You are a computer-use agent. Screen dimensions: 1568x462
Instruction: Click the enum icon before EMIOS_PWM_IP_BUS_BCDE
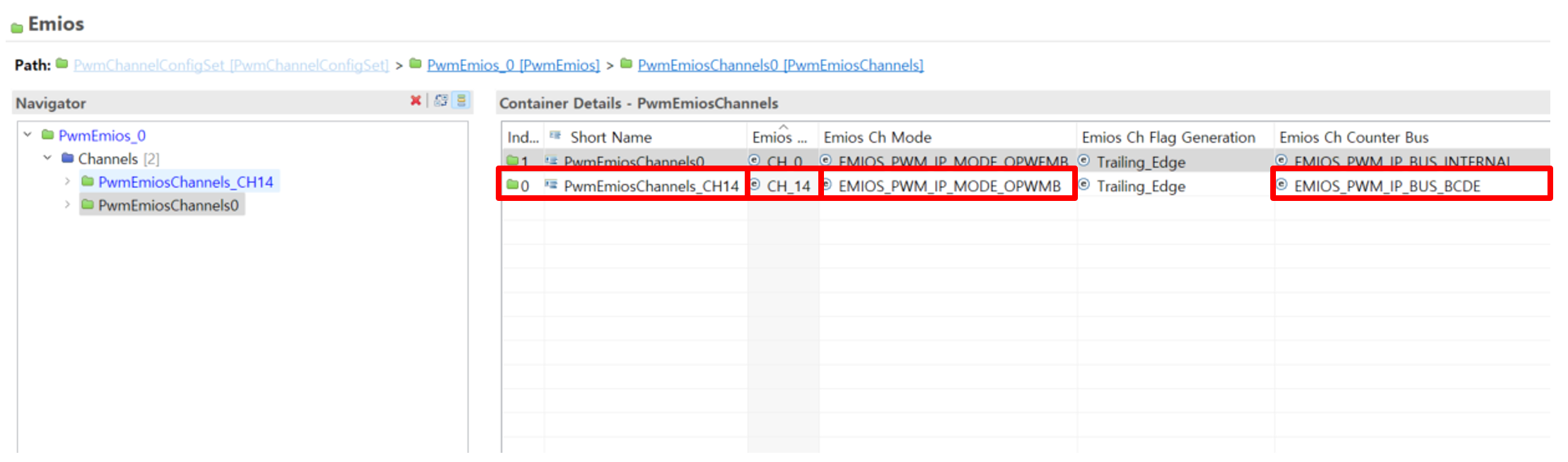1282,185
